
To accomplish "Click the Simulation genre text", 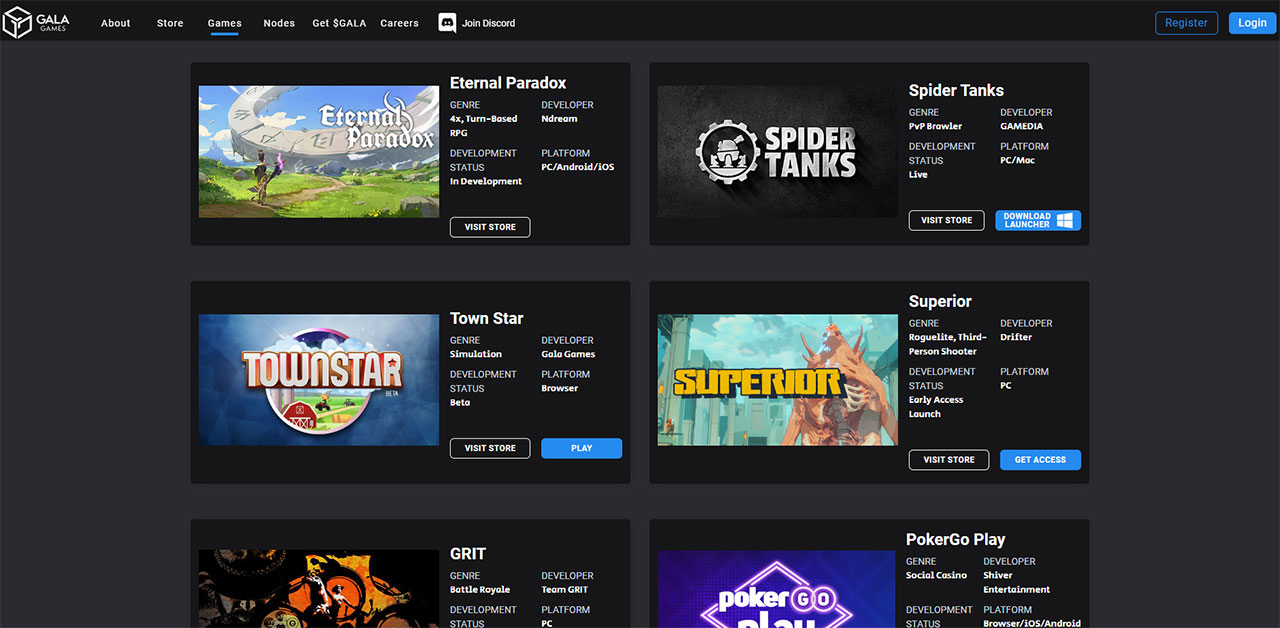I will pyautogui.click(x=476, y=354).
